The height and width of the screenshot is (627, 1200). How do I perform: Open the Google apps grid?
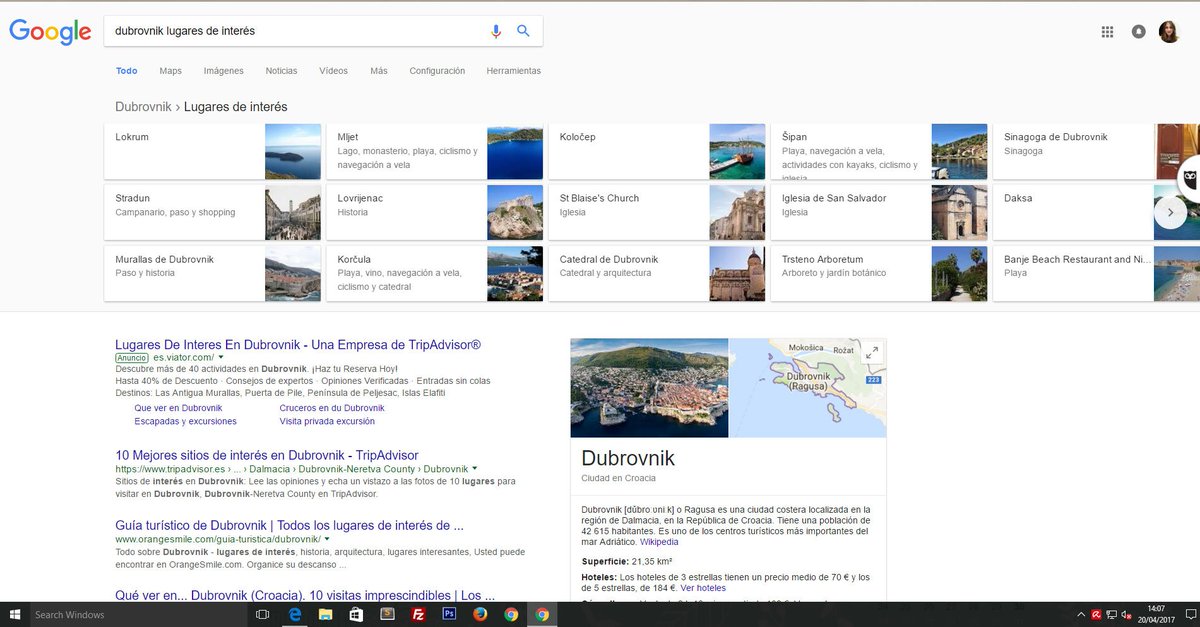pos(1107,32)
